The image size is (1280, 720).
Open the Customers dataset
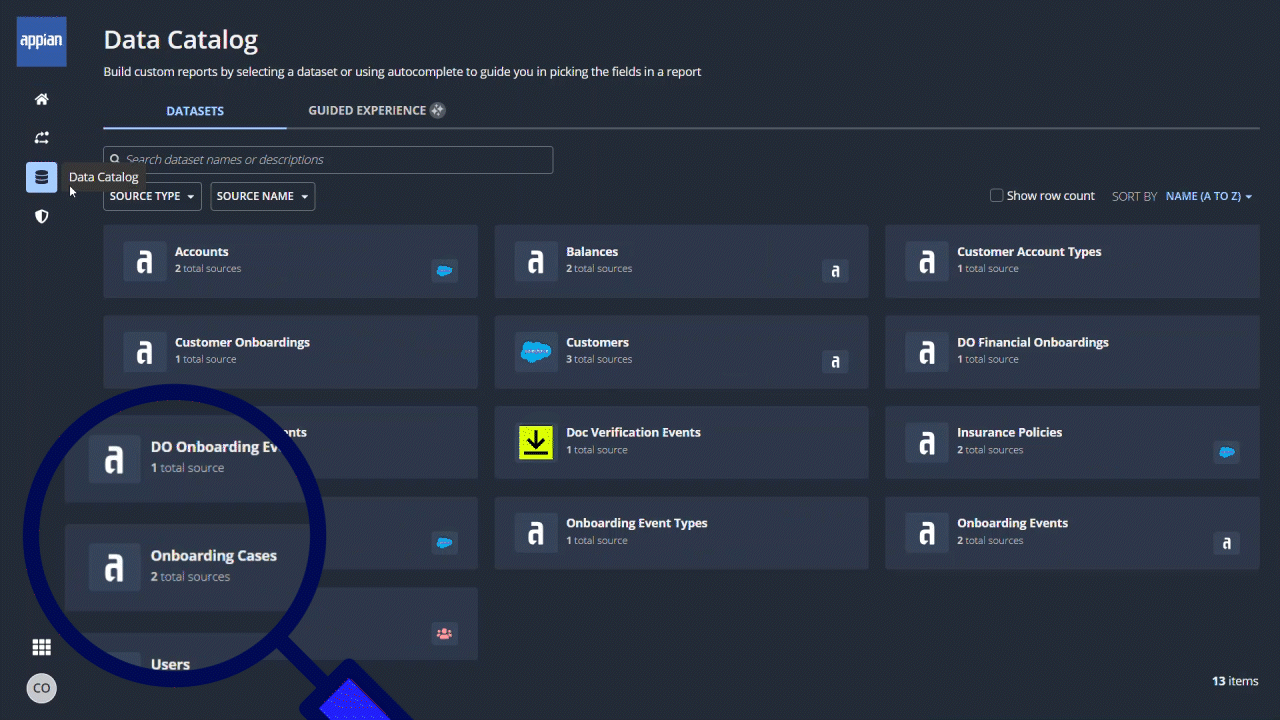pyautogui.click(x=681, y=352)
